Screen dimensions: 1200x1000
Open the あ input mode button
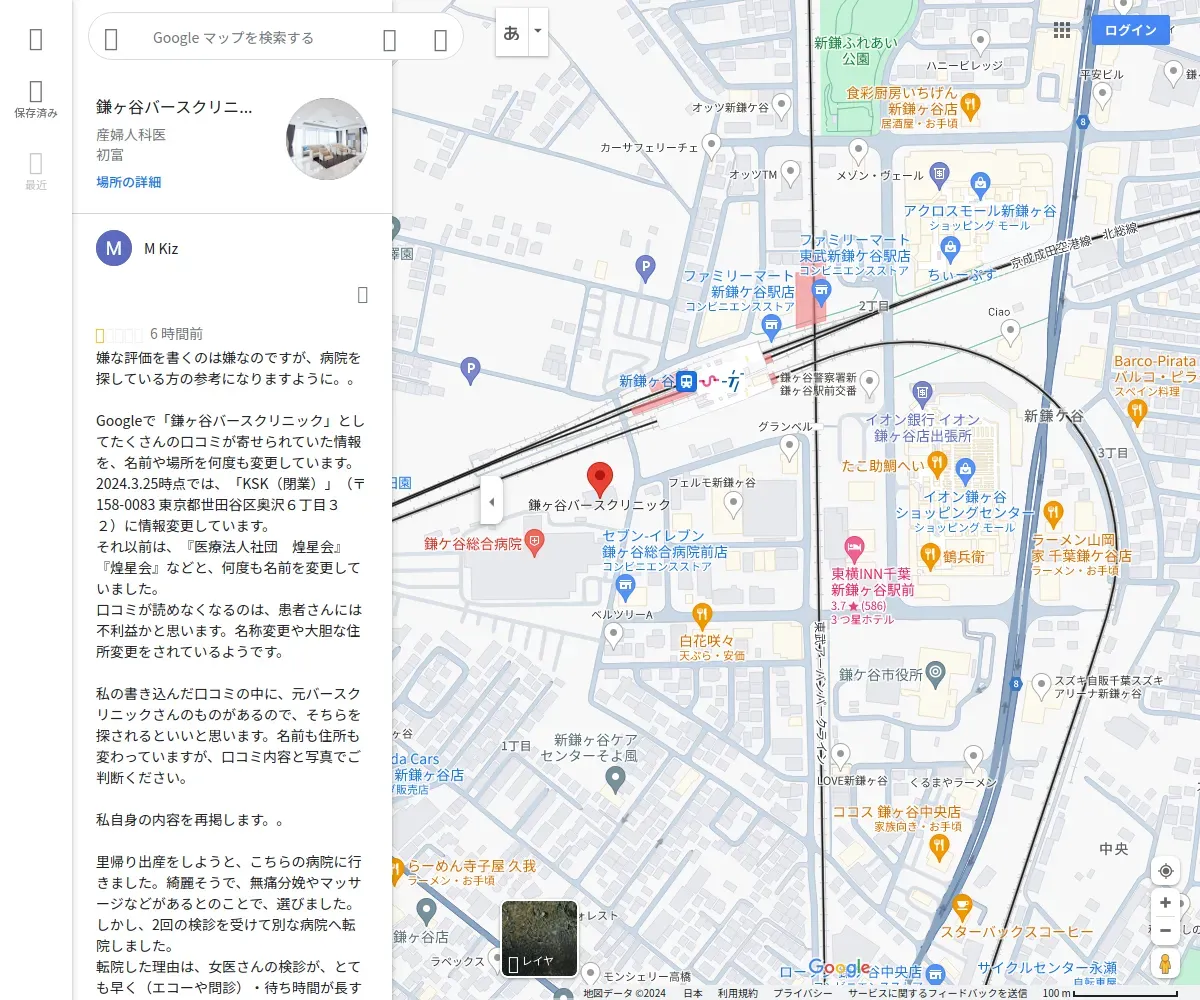pos(512,32)
